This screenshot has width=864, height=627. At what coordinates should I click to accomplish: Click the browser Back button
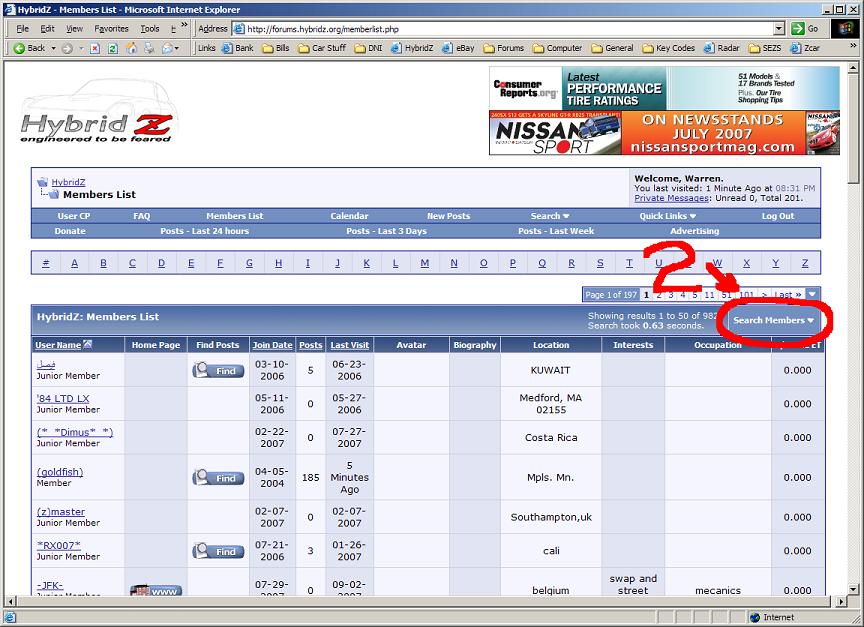click(29, 48)
